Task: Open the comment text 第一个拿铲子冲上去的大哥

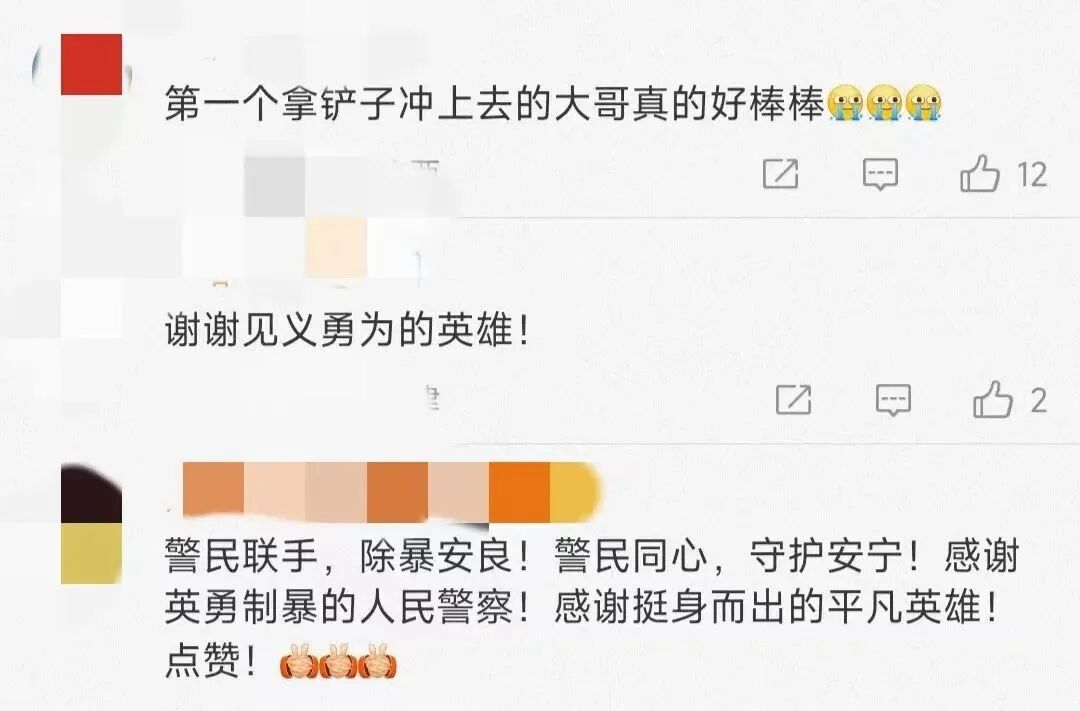Action: click(x=495, y=105)
